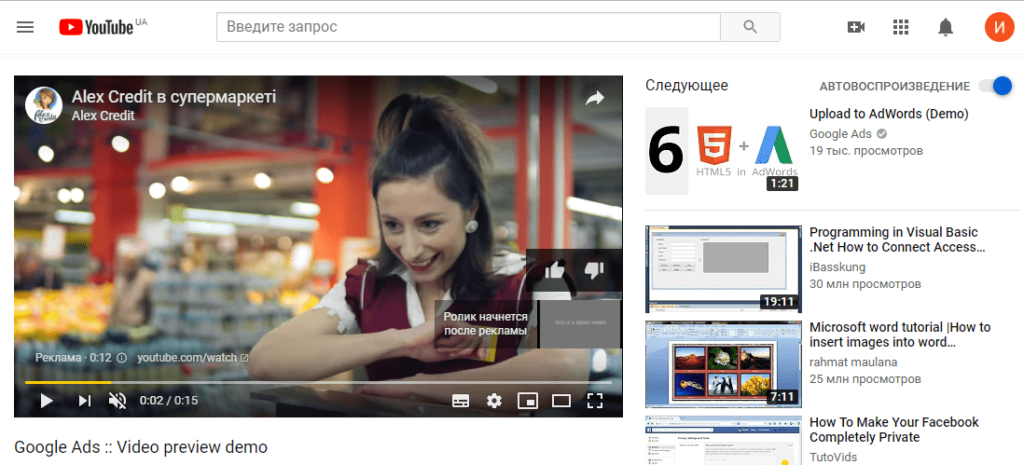The width and height of the screenshot is (1024, 465).
Task: Enter fullscreen mode
Action: (x=594, y=400)
